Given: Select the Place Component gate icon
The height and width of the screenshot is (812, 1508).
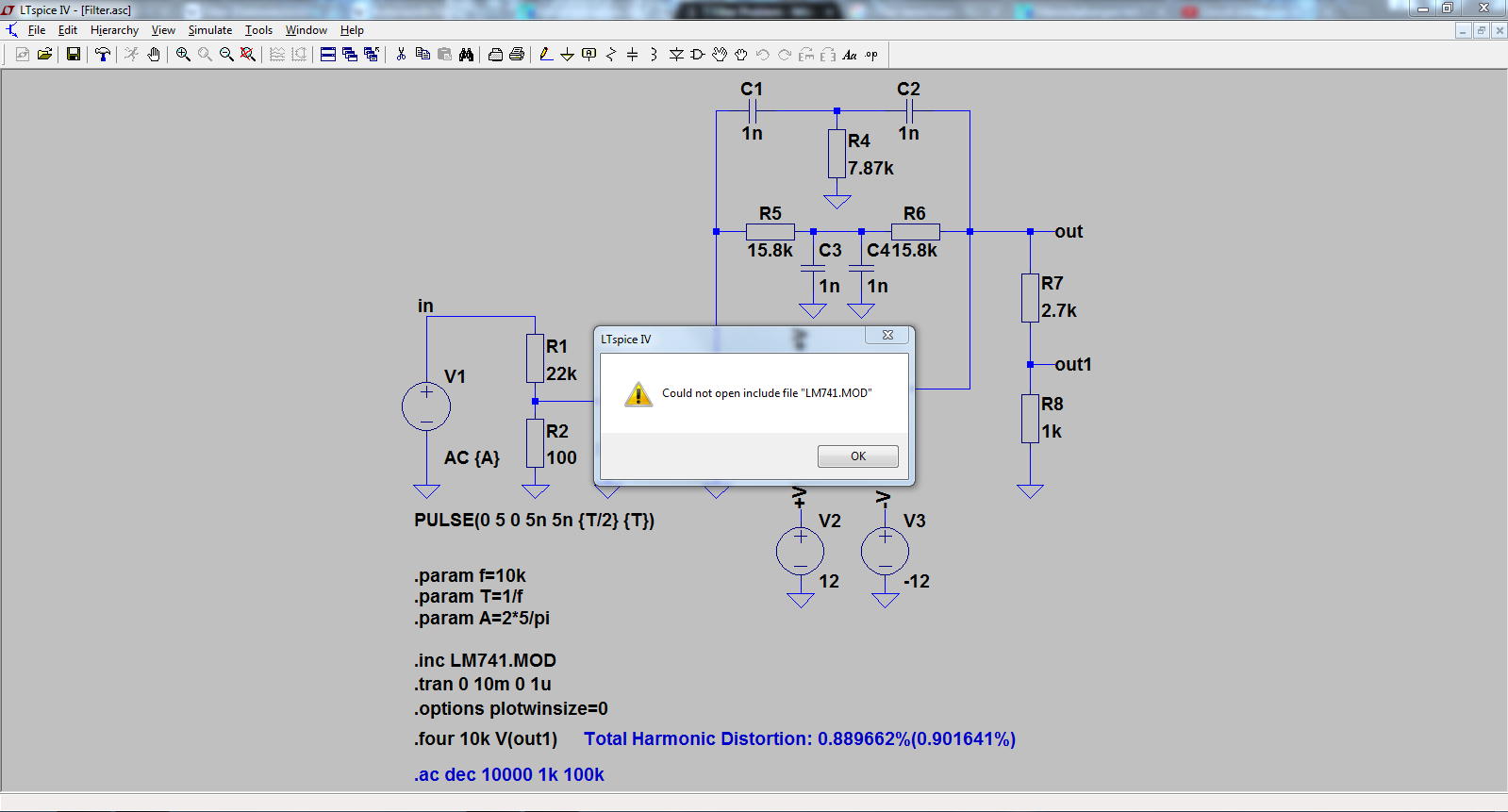Looking at the screenshot, I should pos(698,55).
